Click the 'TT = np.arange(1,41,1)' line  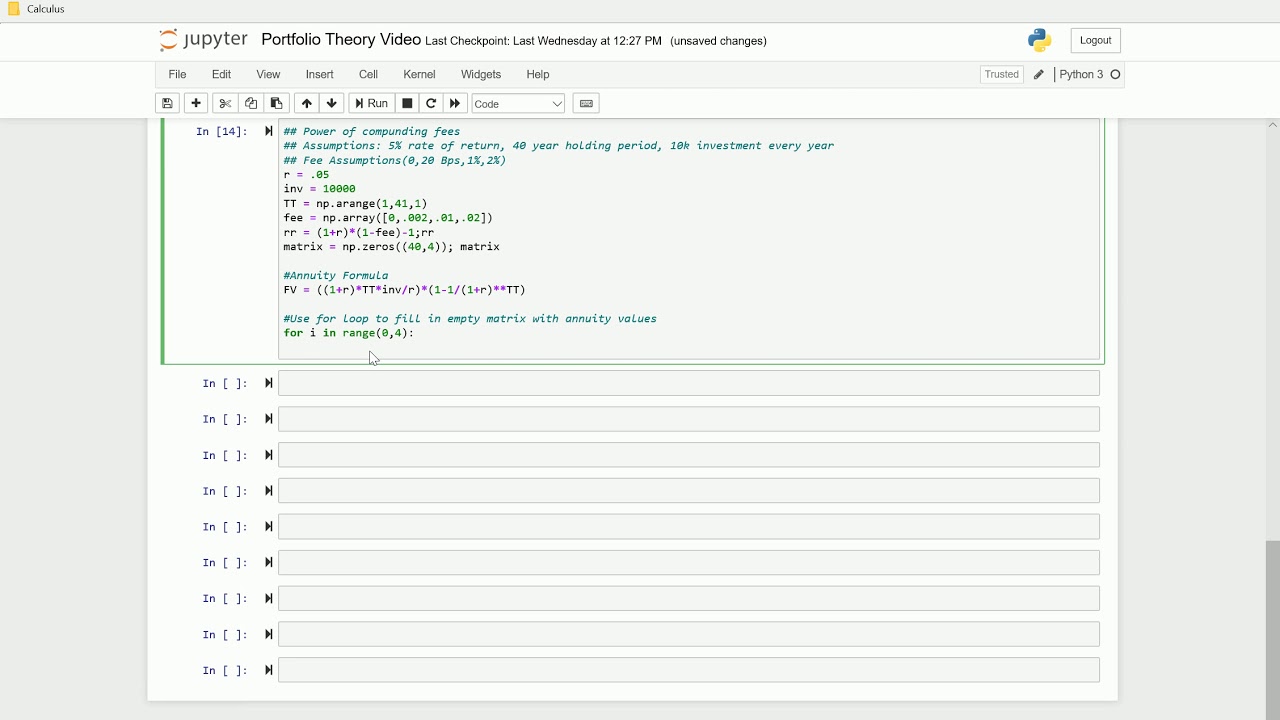pyautogui.click(x=355, y=203)
